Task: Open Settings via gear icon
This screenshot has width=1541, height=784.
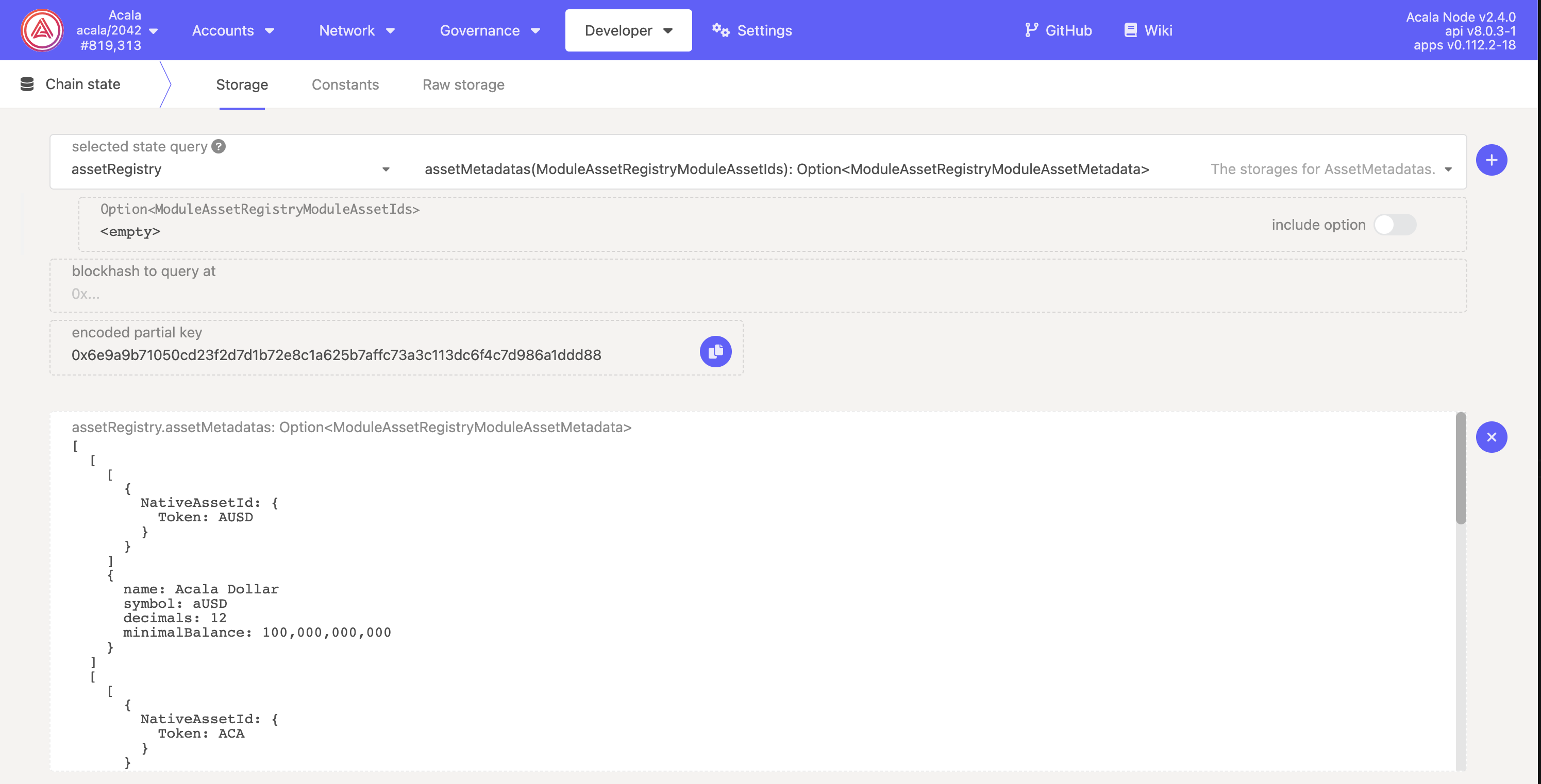Action: pyautogui.click(x=721, y=30)
